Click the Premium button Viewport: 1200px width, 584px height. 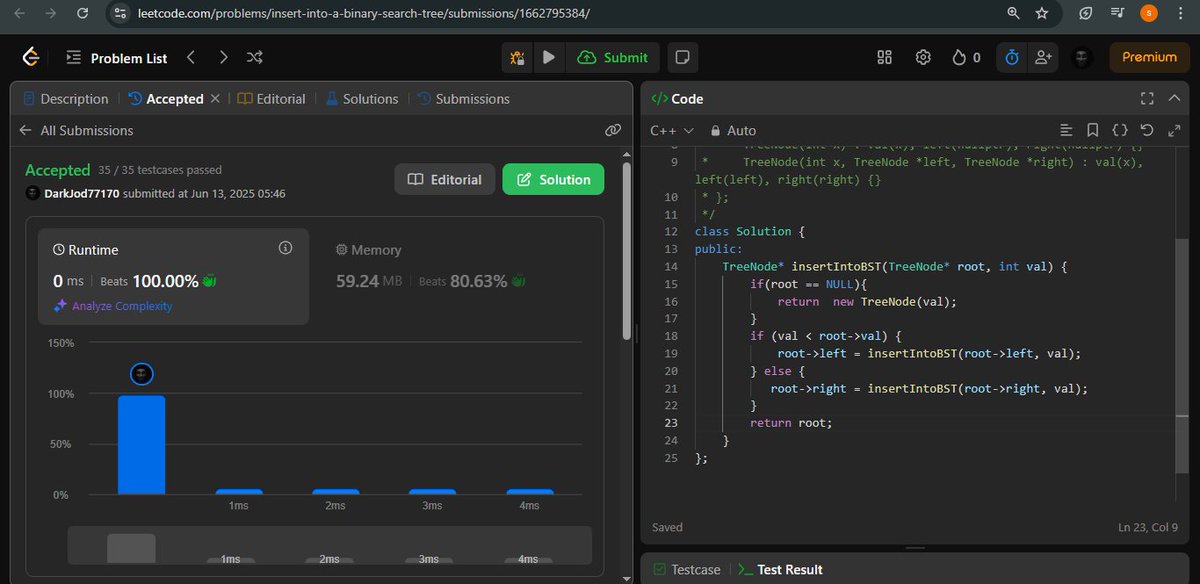(1149, 58)
